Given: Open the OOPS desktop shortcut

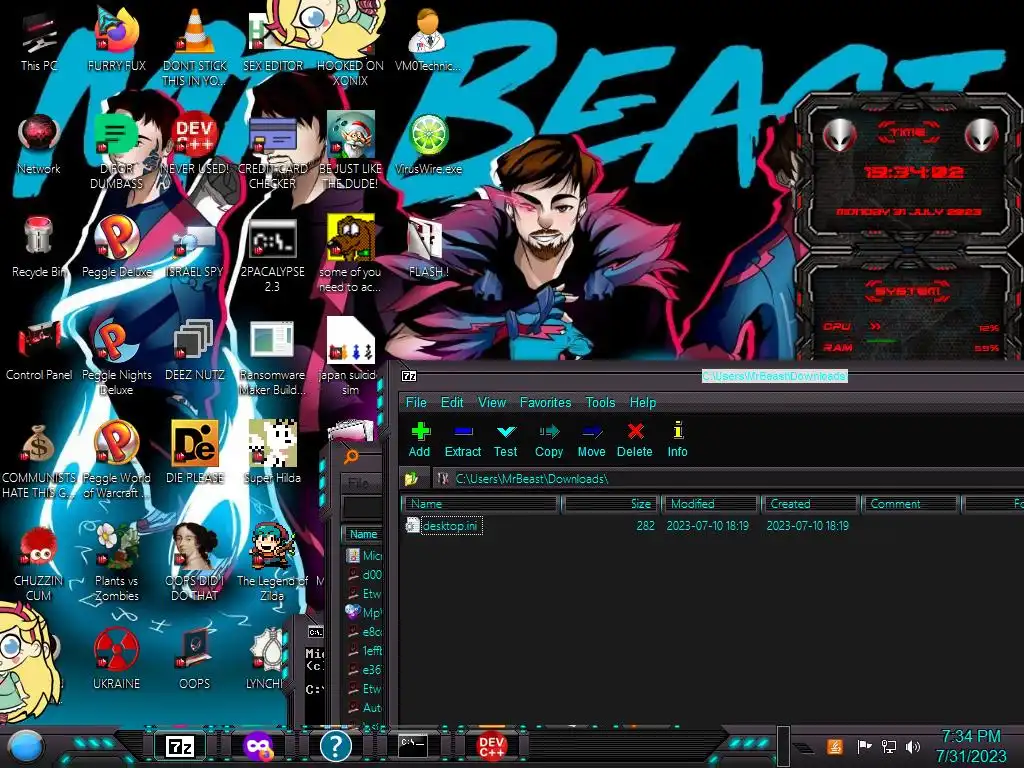Looking at the screenshot, I should (195, 658).
